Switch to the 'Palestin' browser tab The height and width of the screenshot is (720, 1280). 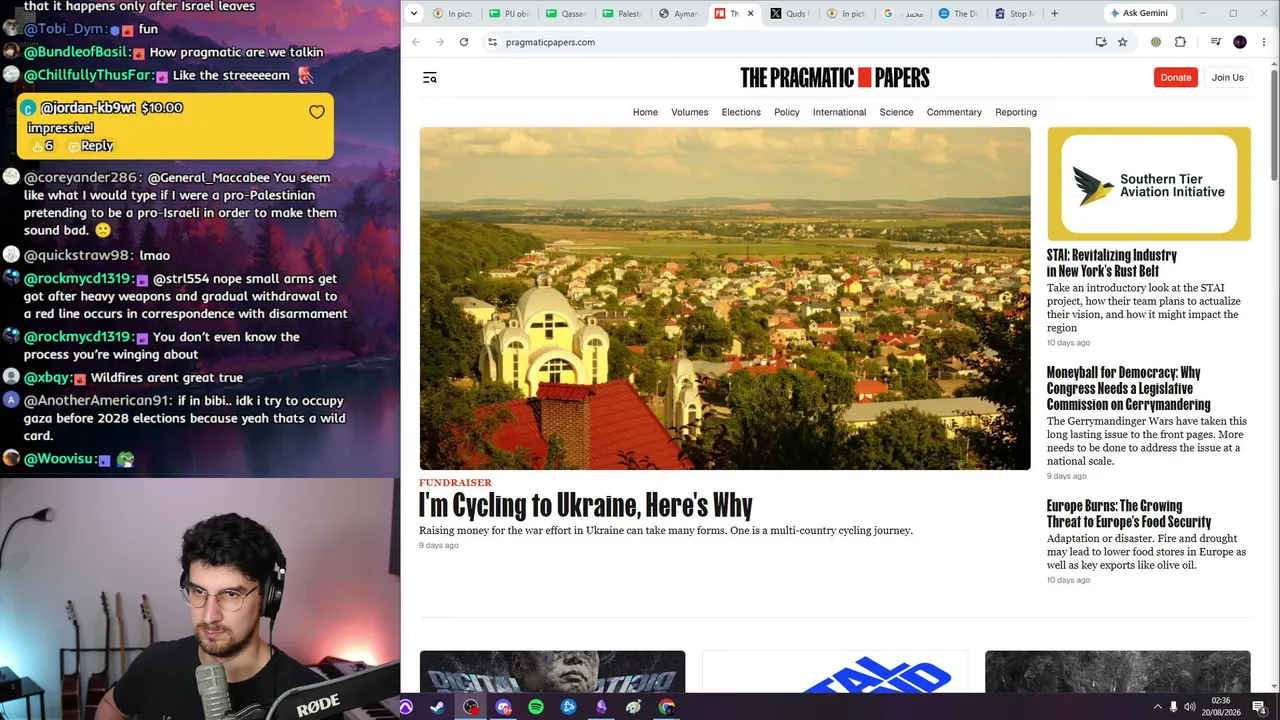click(624, 14)
